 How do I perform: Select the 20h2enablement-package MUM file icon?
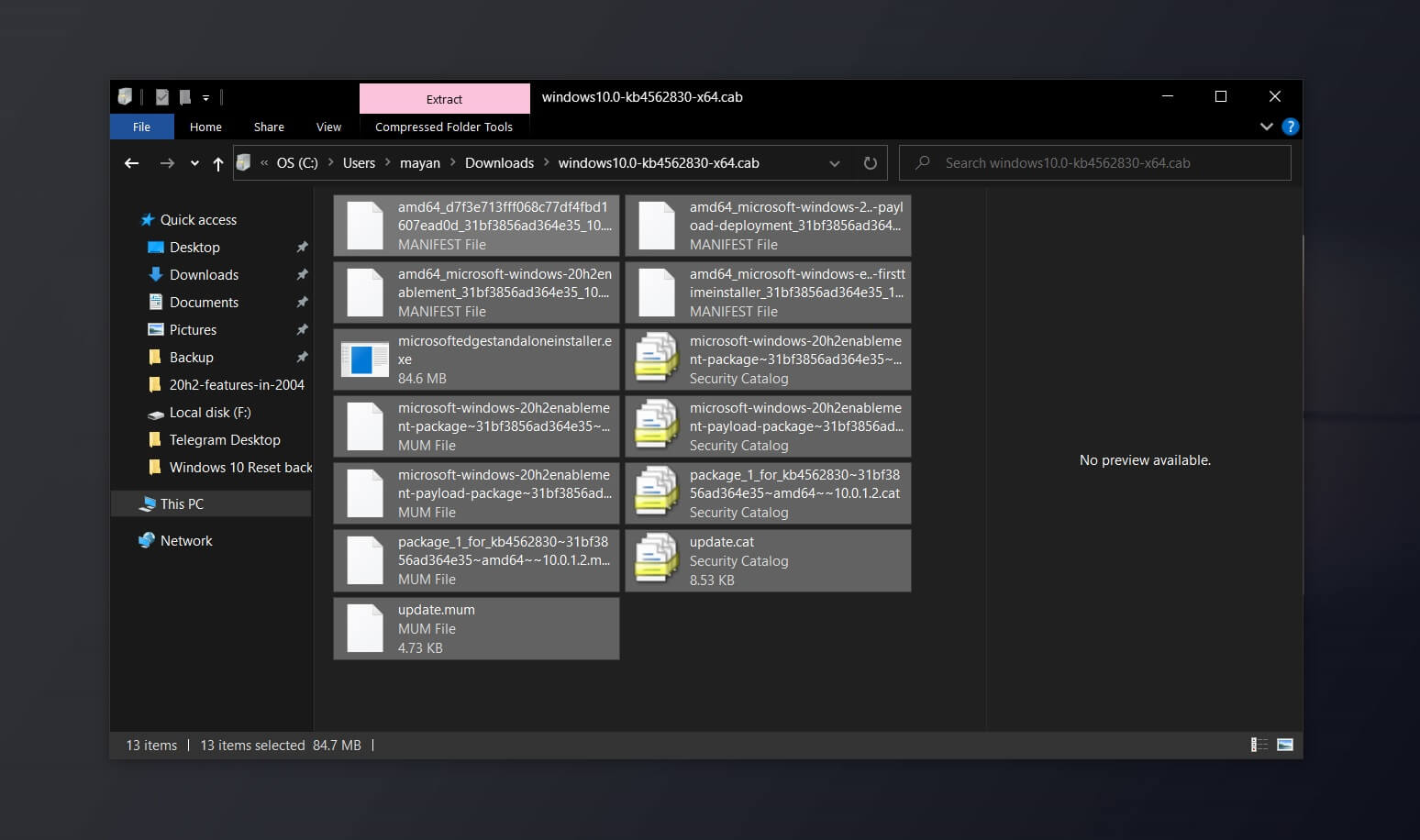[x=365, y=426]
